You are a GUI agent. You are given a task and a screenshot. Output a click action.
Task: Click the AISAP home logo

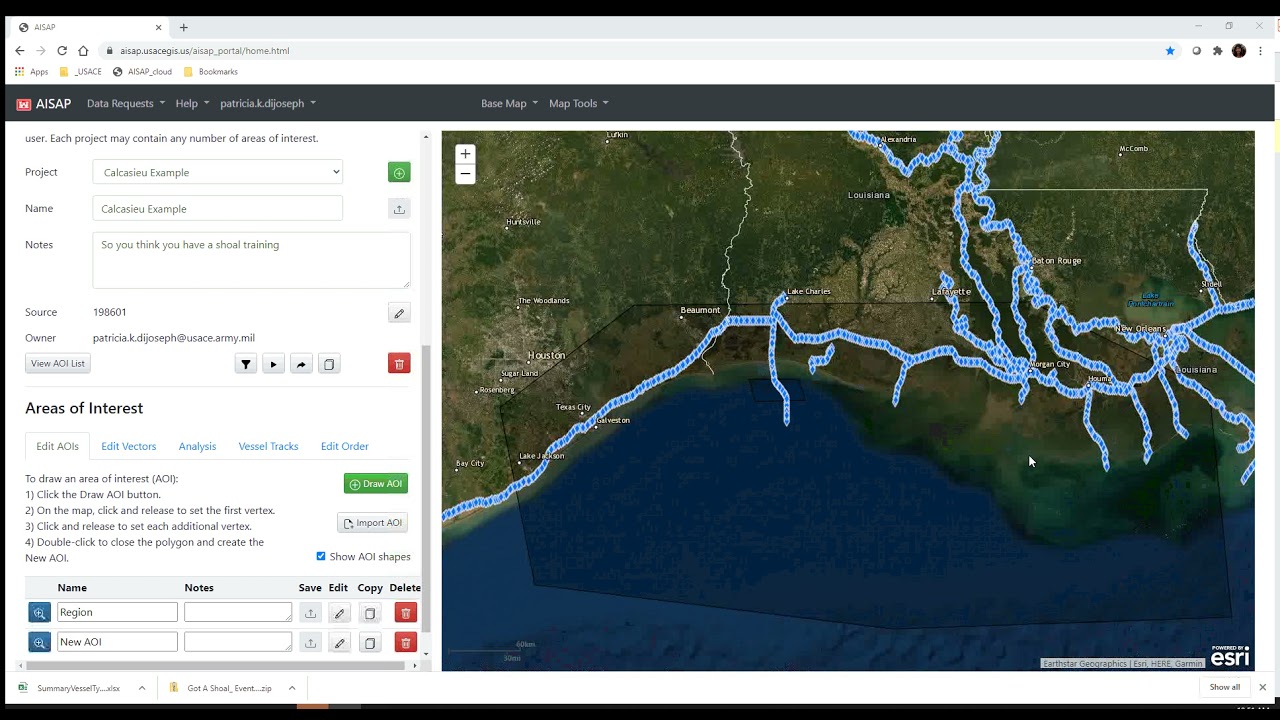tap(43, 103)
